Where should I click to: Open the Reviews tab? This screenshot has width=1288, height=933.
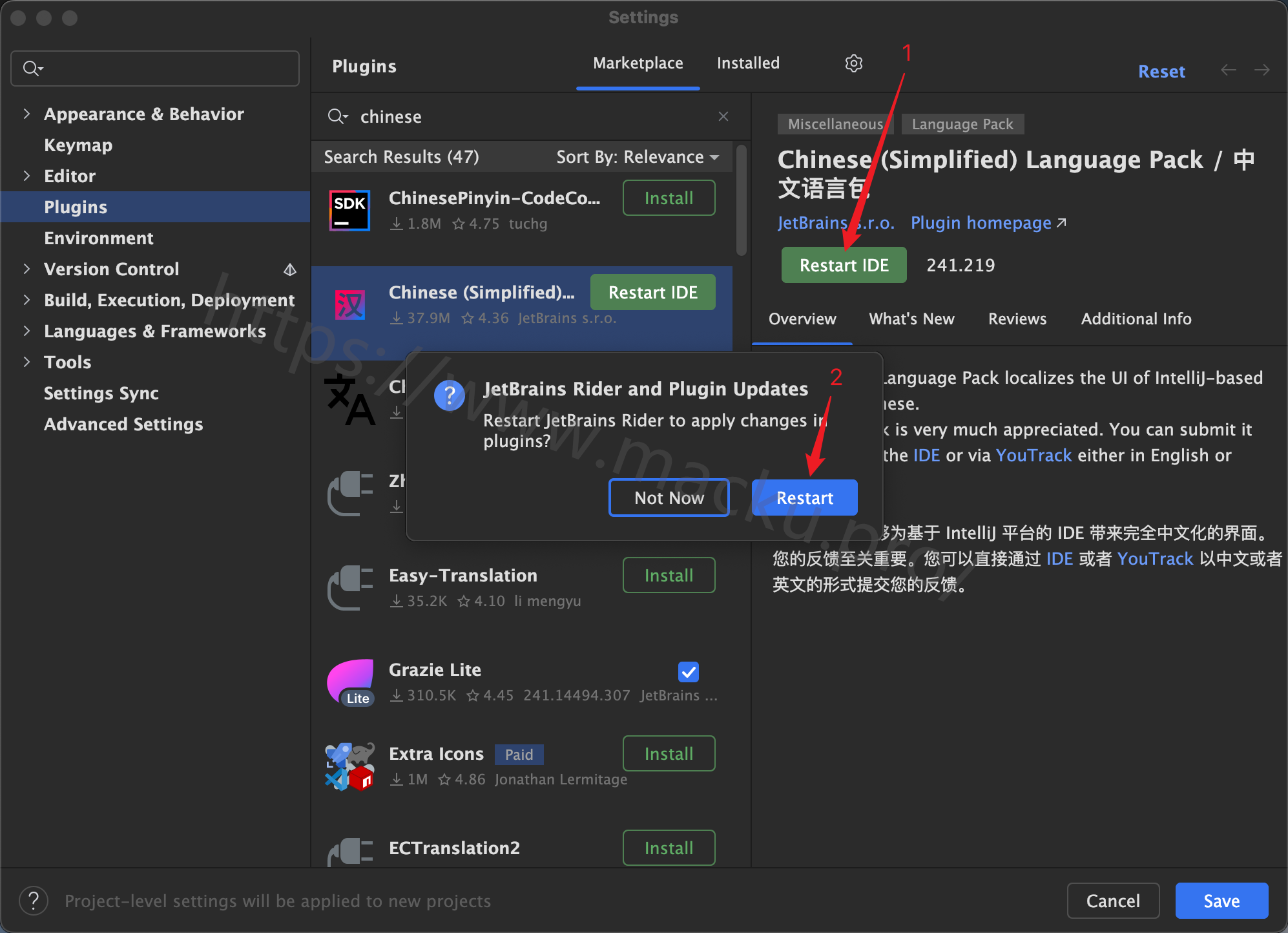coord(1017,319)
